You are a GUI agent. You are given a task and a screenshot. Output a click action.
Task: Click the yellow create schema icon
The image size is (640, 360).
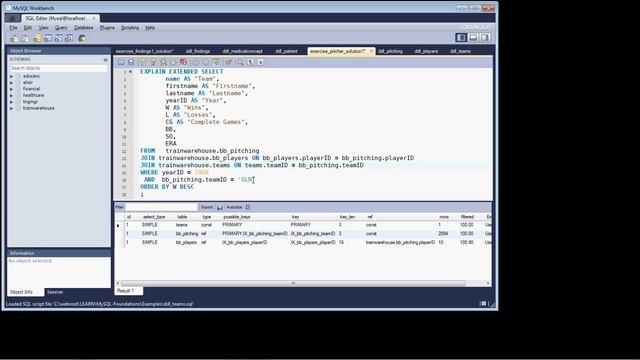pos(38,38)
